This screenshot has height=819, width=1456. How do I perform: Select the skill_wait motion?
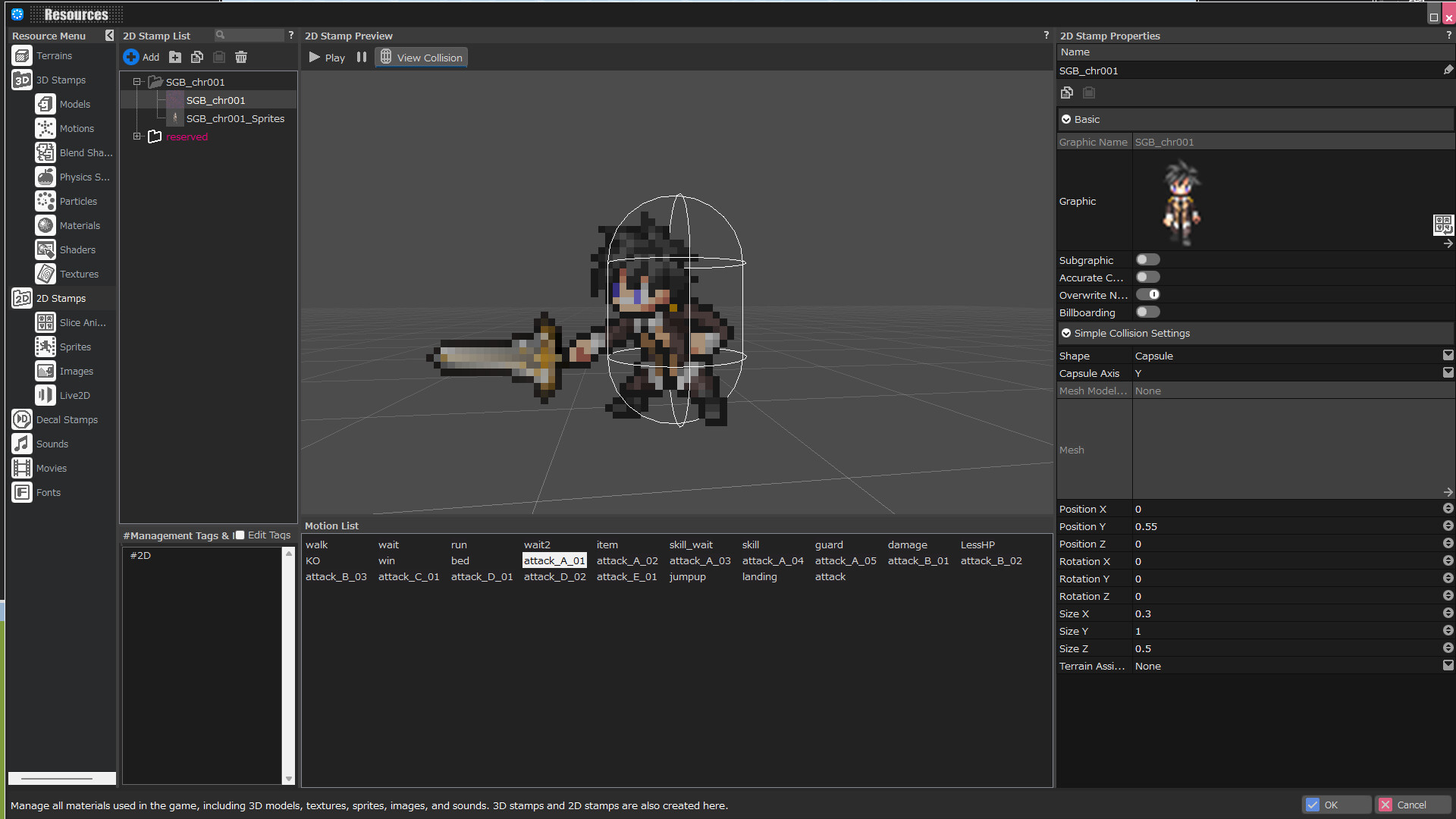coord(691,545)
